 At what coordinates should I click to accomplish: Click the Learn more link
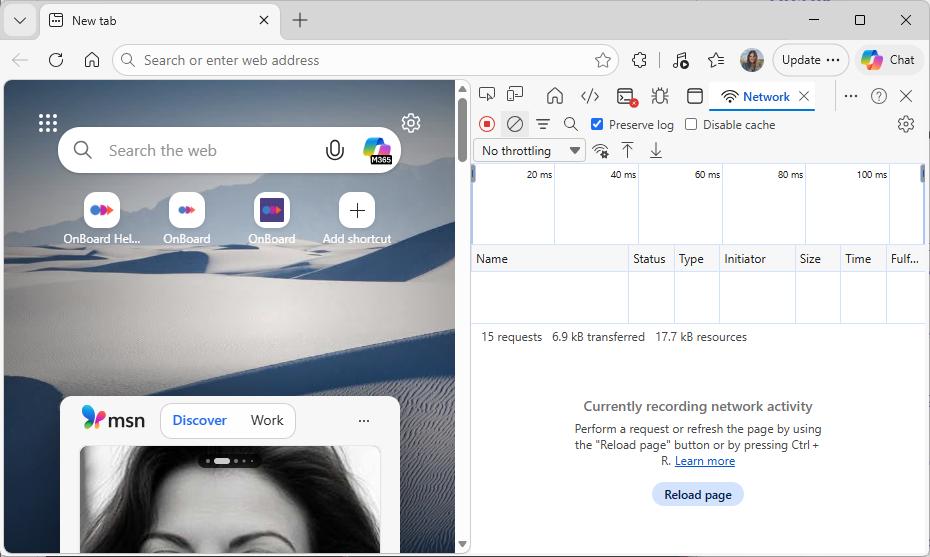pyautogui.click(x=705, y=461)
